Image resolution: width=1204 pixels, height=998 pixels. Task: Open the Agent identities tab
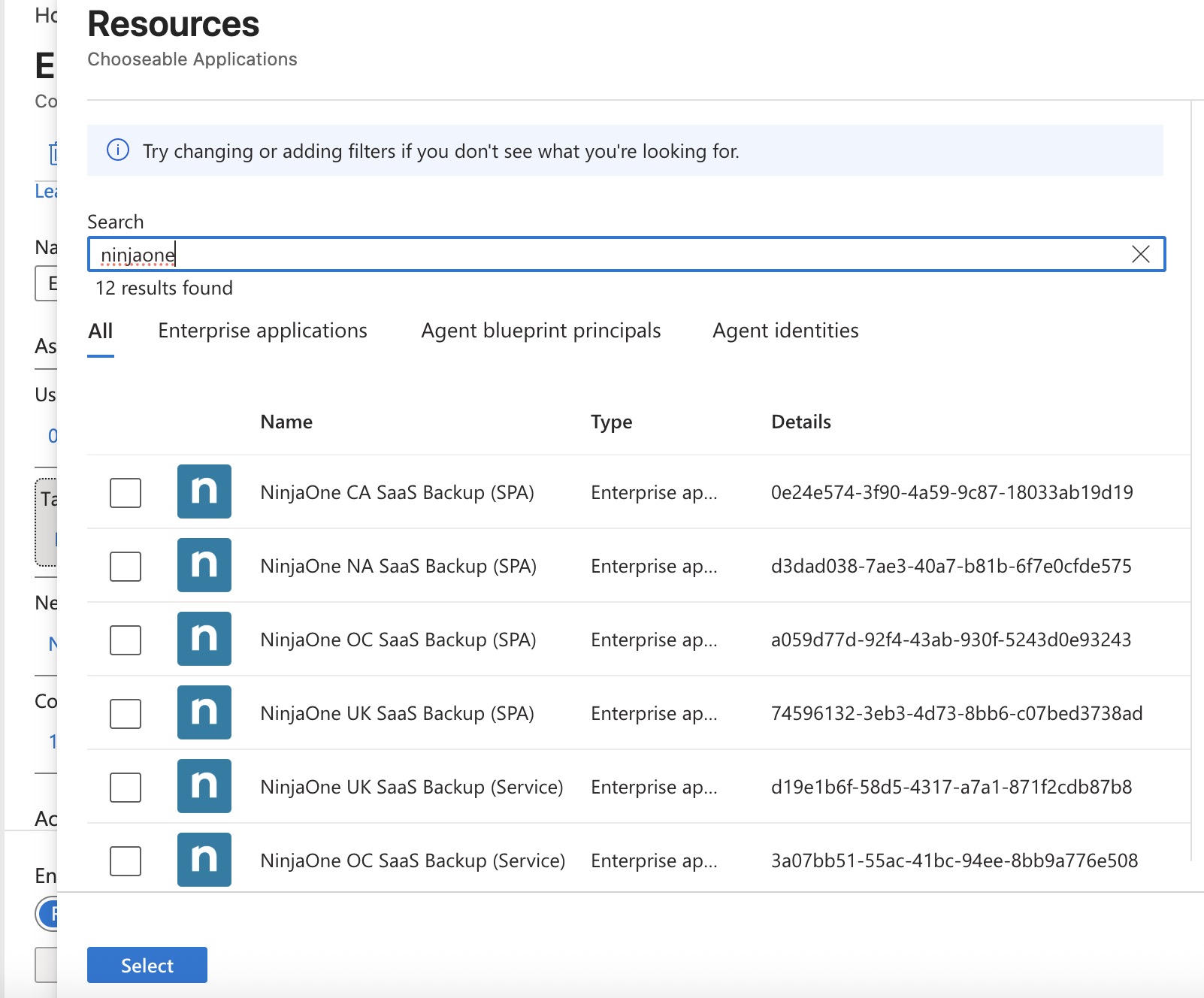785,331
